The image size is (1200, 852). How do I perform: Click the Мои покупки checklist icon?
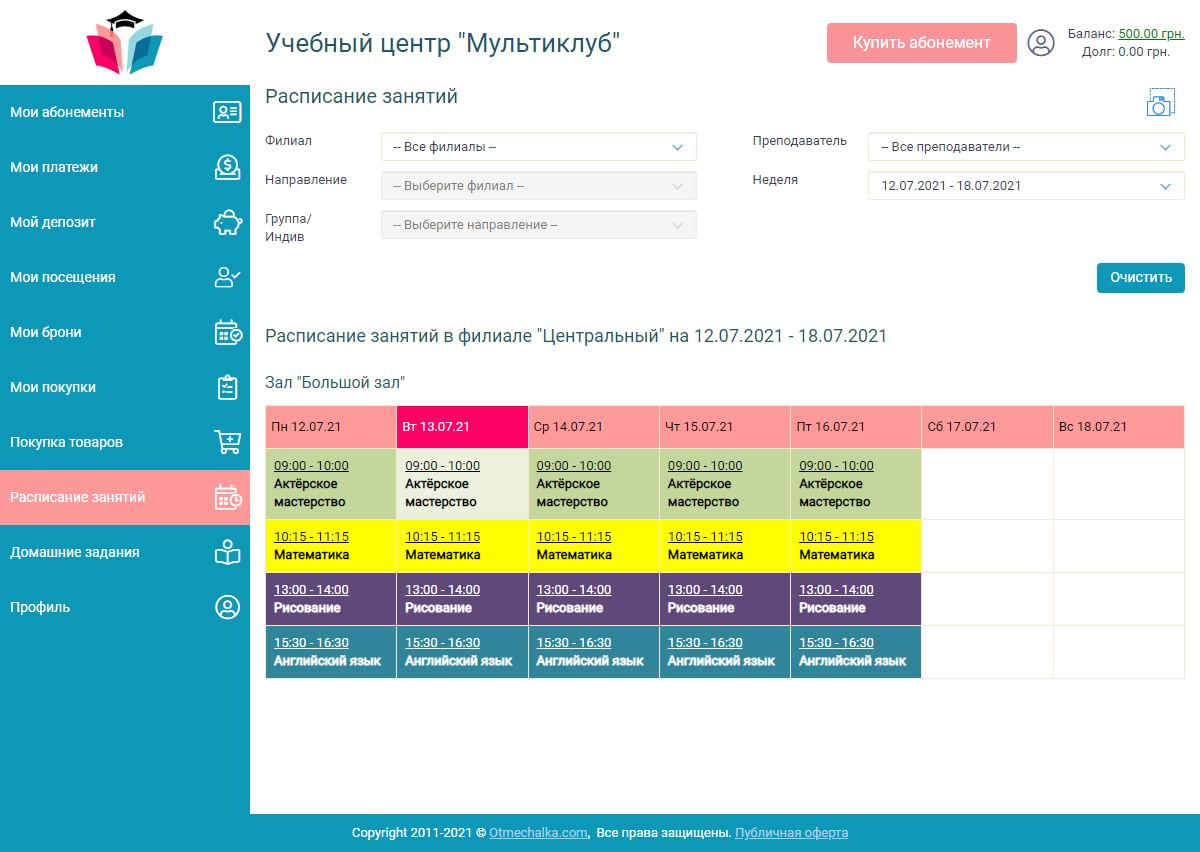227,387
